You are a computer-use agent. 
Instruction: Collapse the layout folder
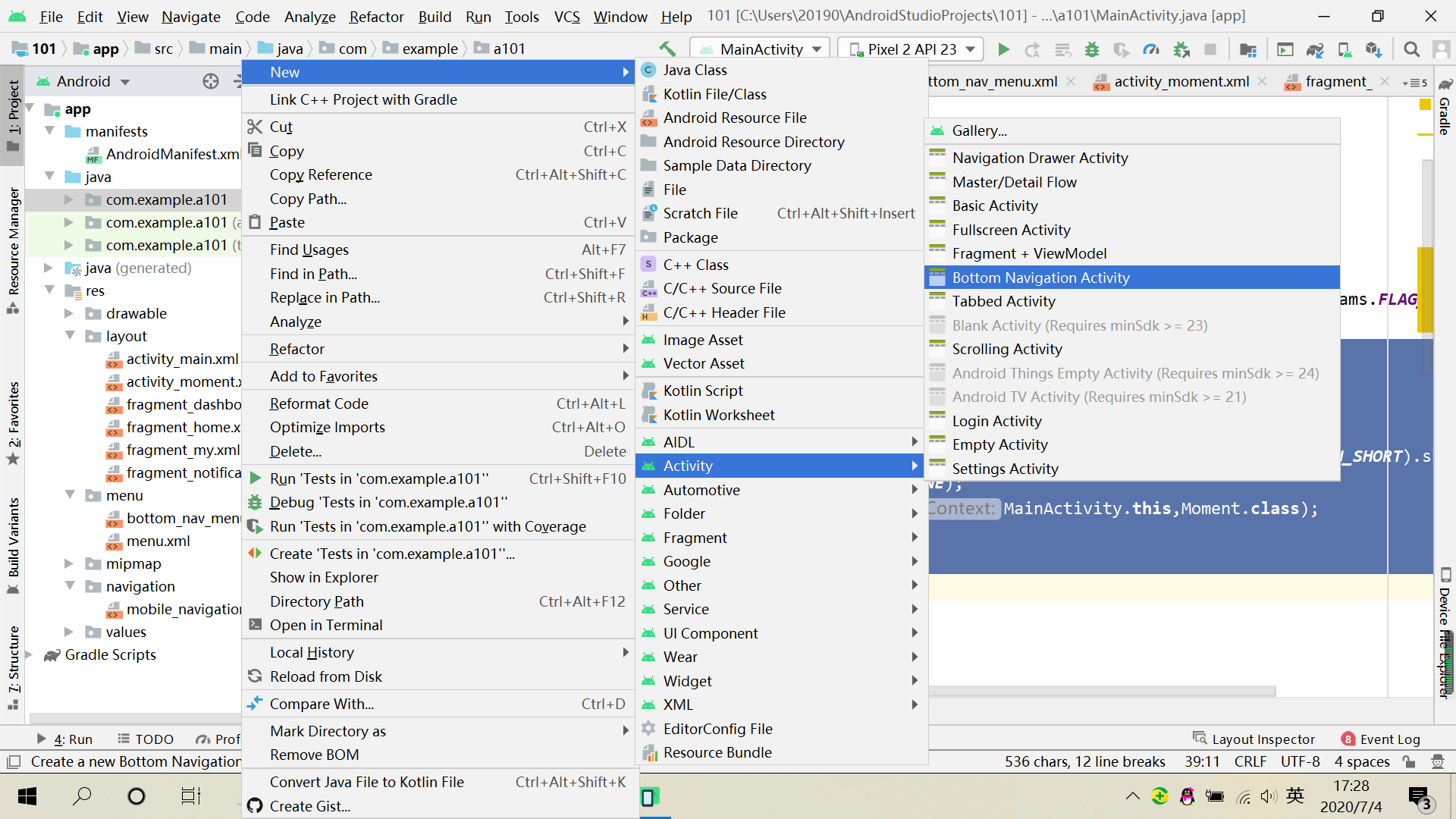(69, 336)
